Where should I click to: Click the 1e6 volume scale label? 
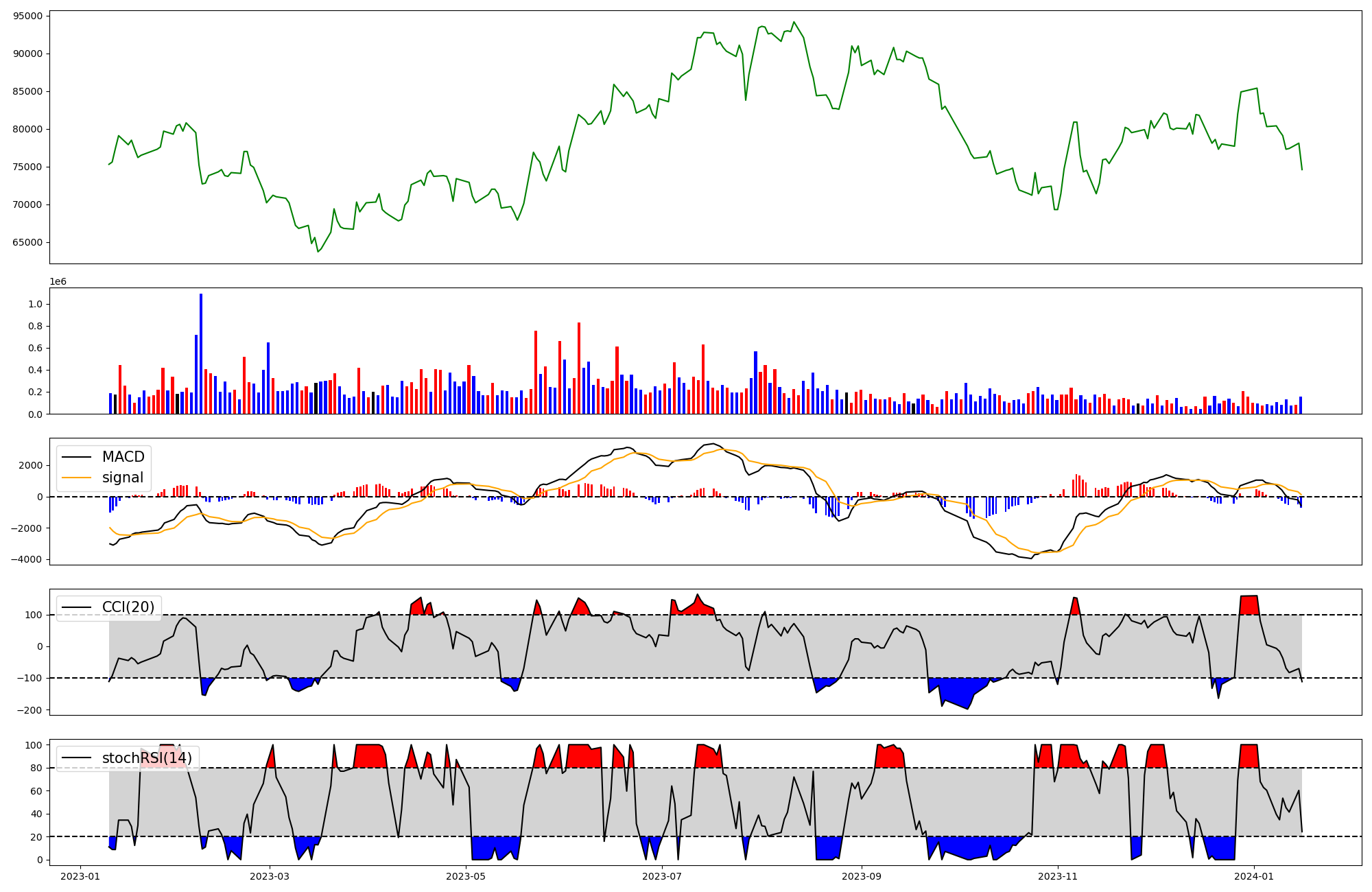coord(58,281)
